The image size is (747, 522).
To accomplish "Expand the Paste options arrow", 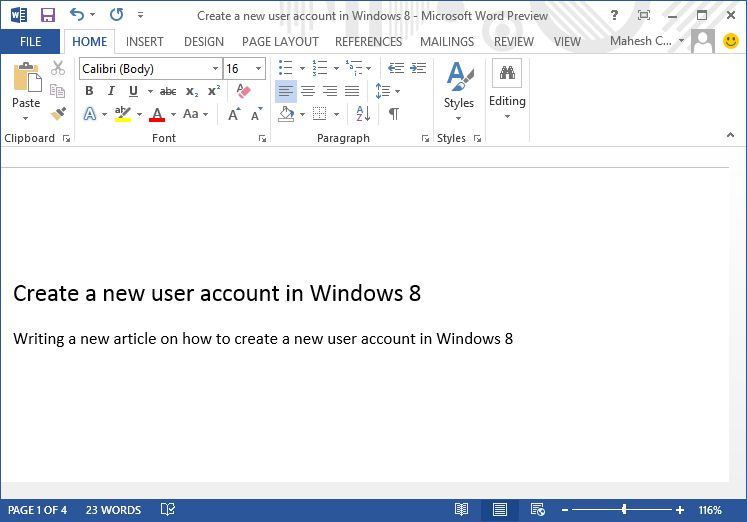I will (26, 118).
